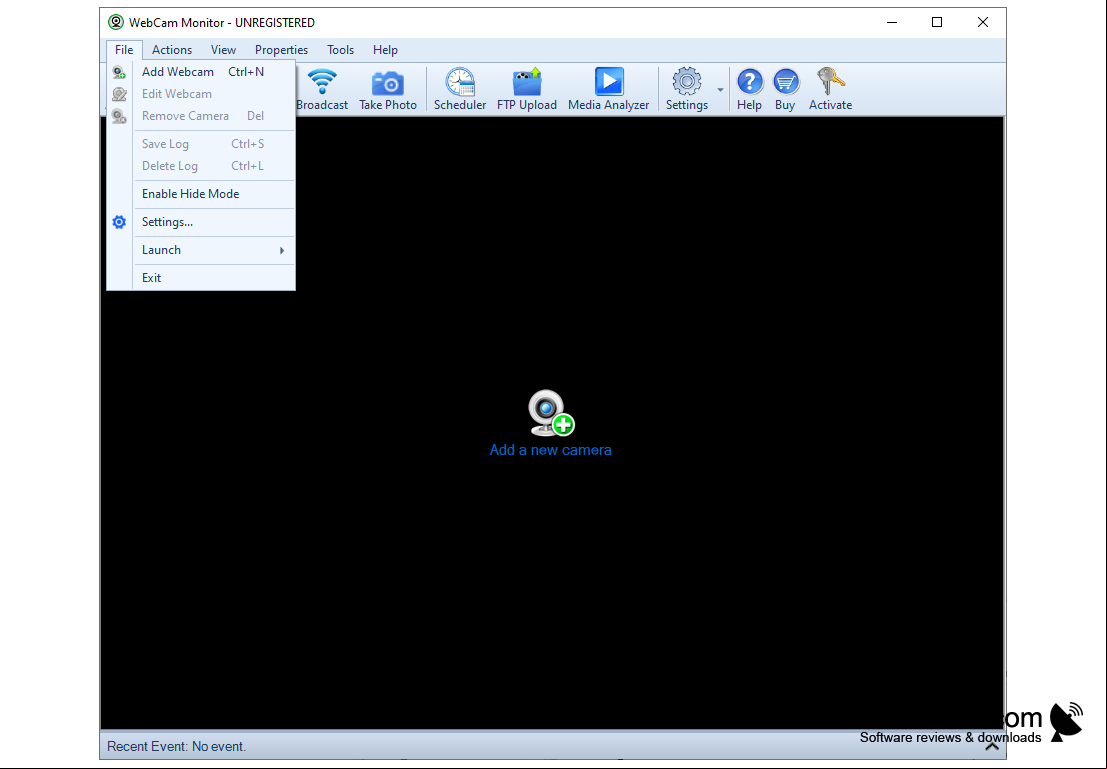Open FTP Upload from toolbar
The height and width of the screenshot is (769, 1107).
point(527,90)
